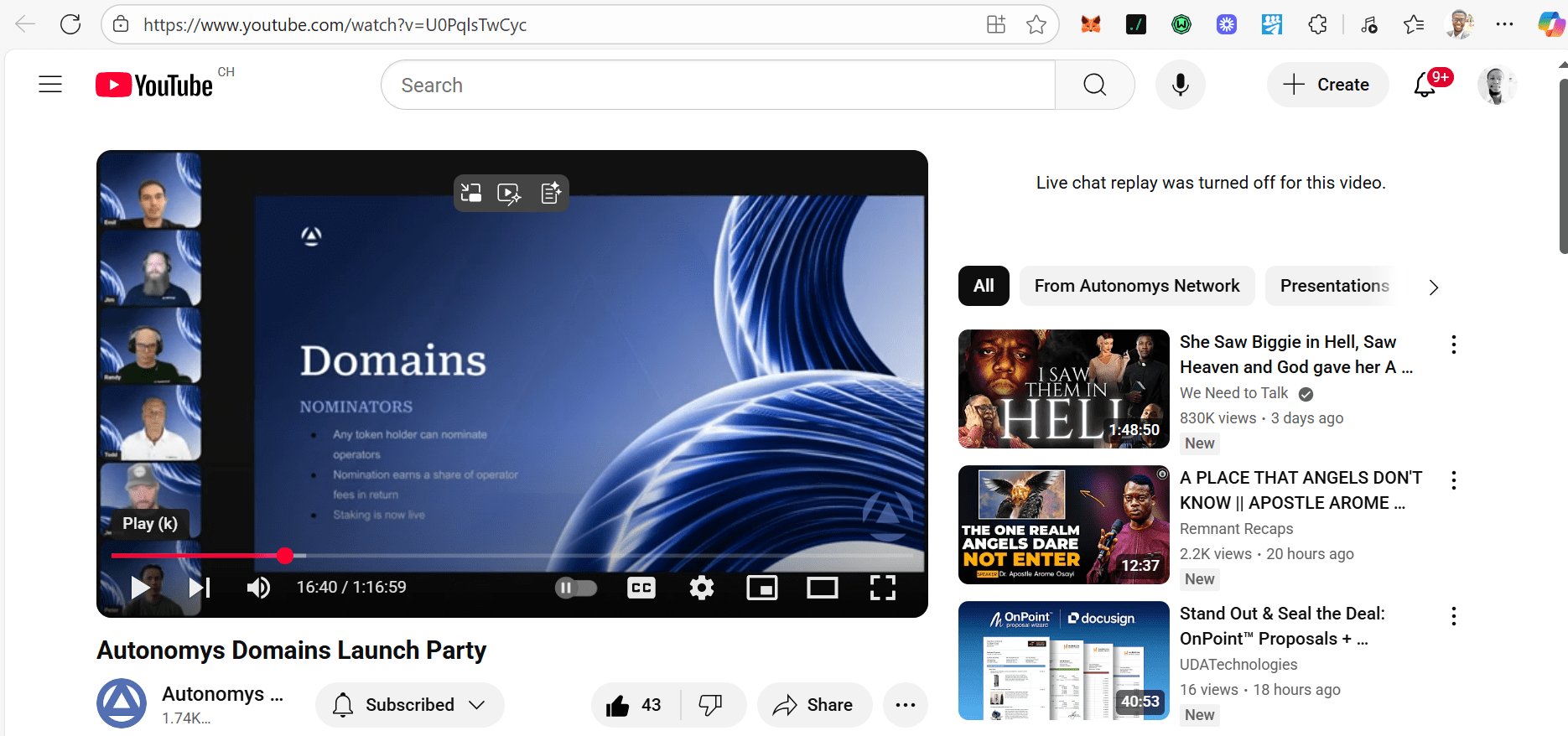The image size is (1568, 736).
Task: Open the browser settings and more menu
Action: click(x=1505, y=24)
